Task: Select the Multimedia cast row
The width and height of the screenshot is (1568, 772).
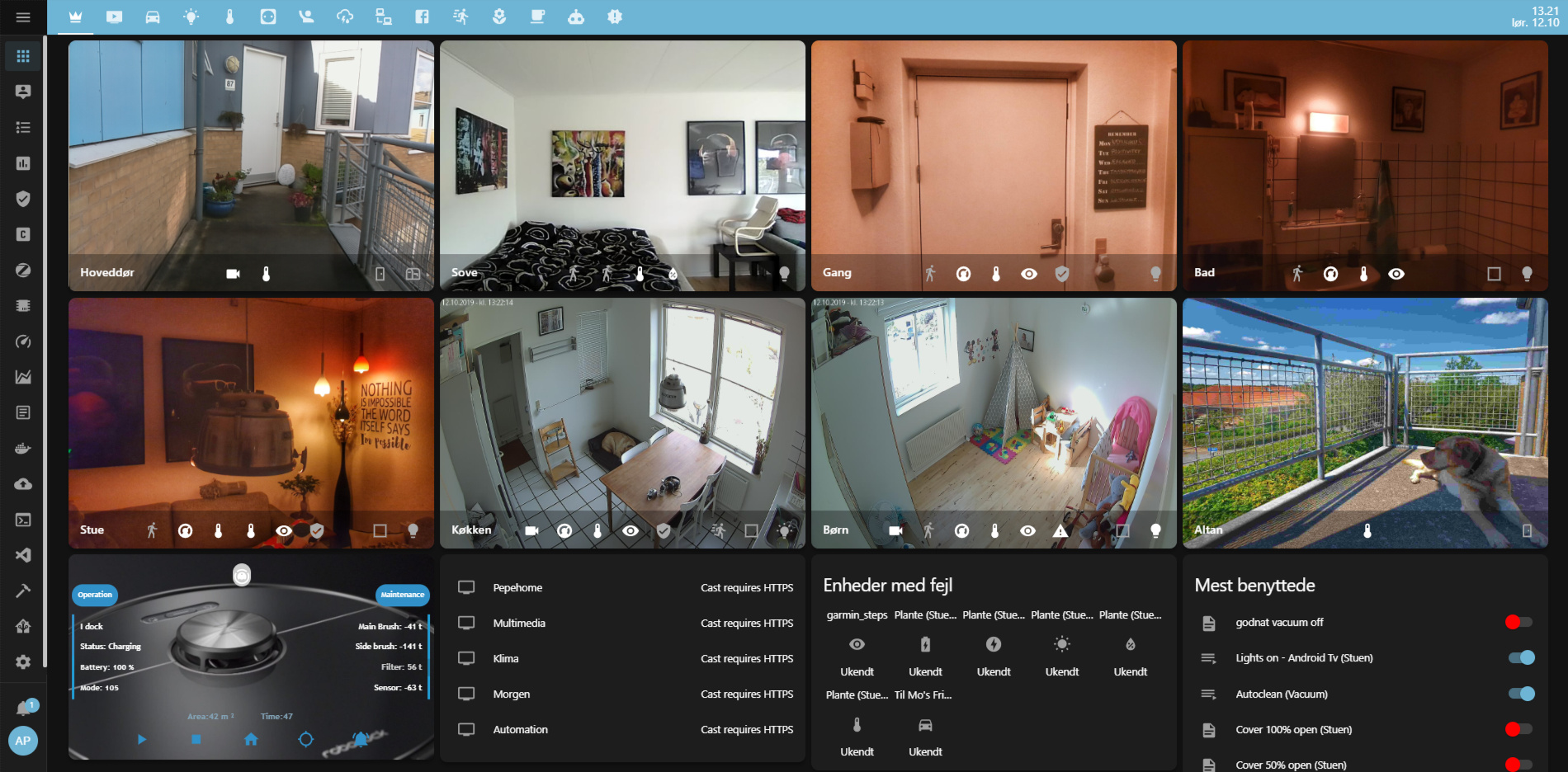Action: tap(623, 624)
